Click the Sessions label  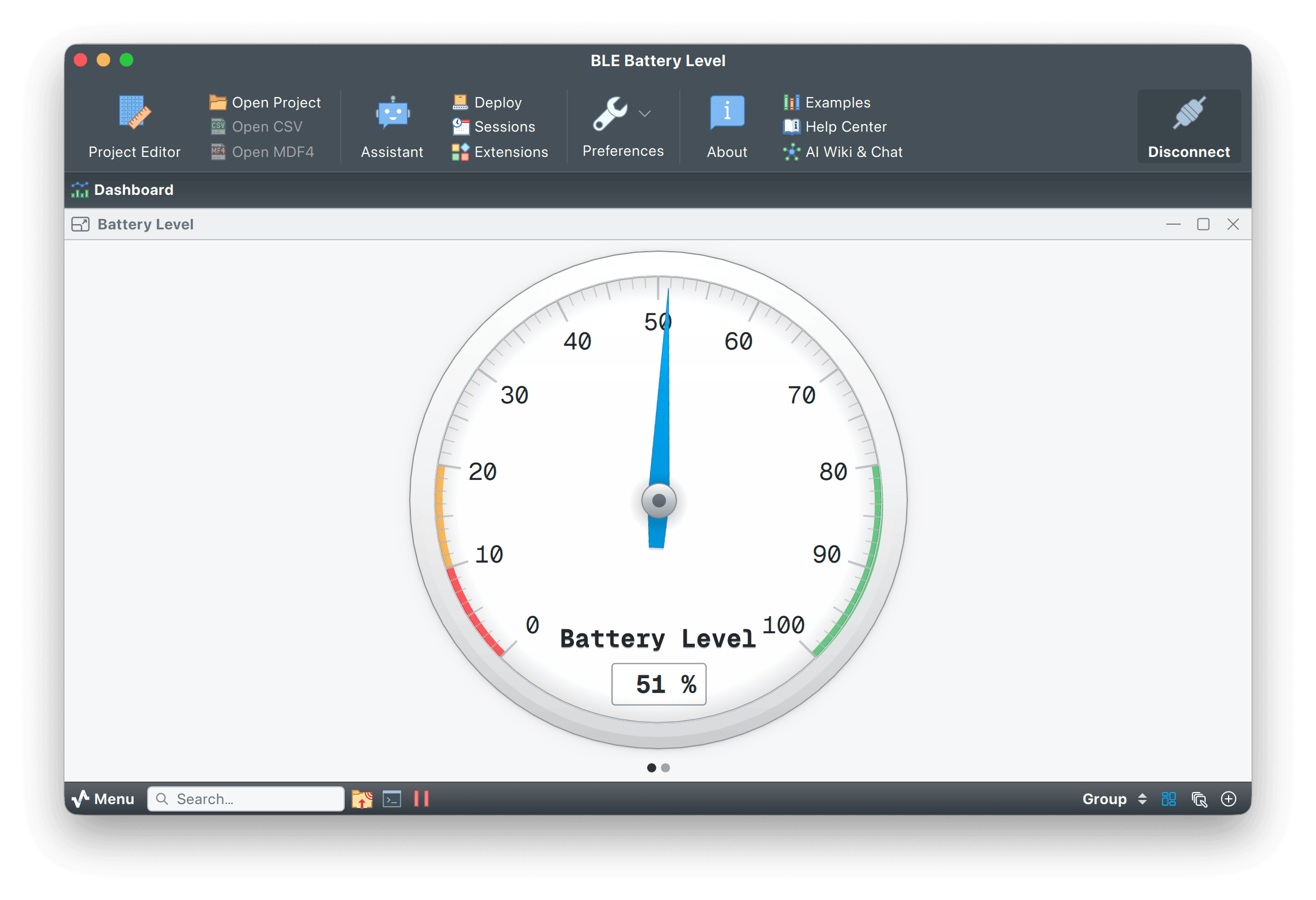click(505, 126)
